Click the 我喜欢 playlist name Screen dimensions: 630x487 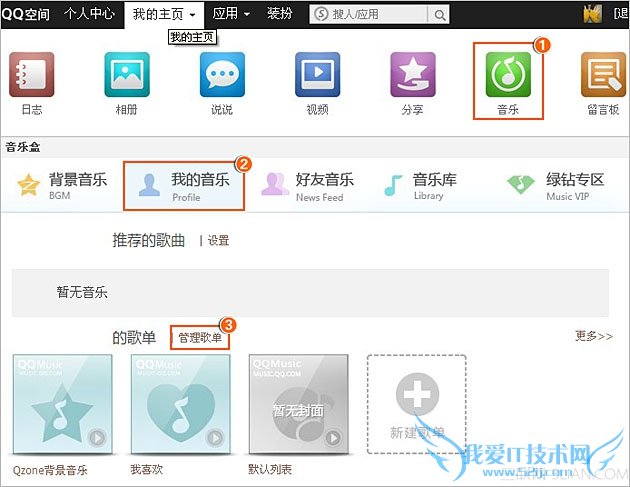pyautogui.click(x=147, y=469)
